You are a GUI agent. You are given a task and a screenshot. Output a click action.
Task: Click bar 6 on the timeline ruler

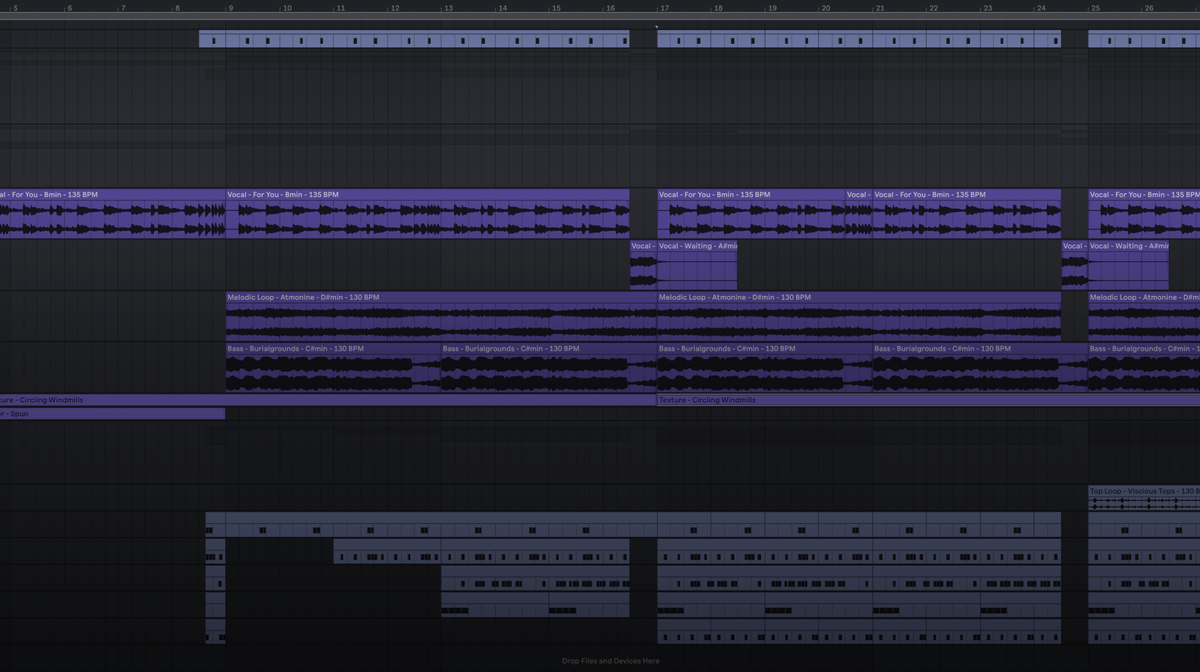[x=69, y=8]
